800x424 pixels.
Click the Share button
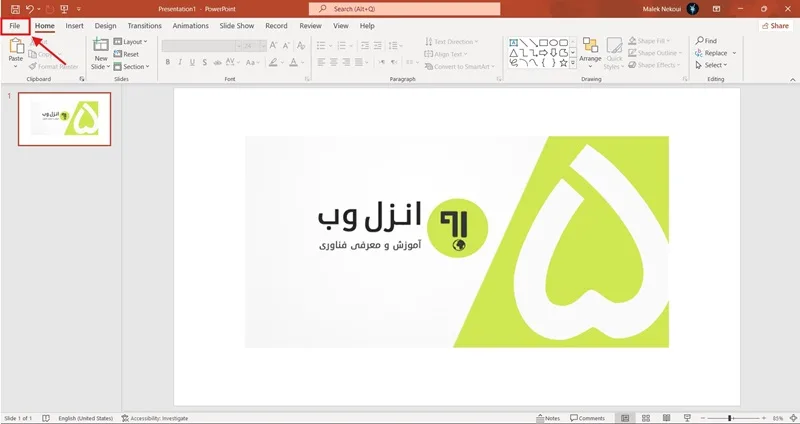click(776, 26)
